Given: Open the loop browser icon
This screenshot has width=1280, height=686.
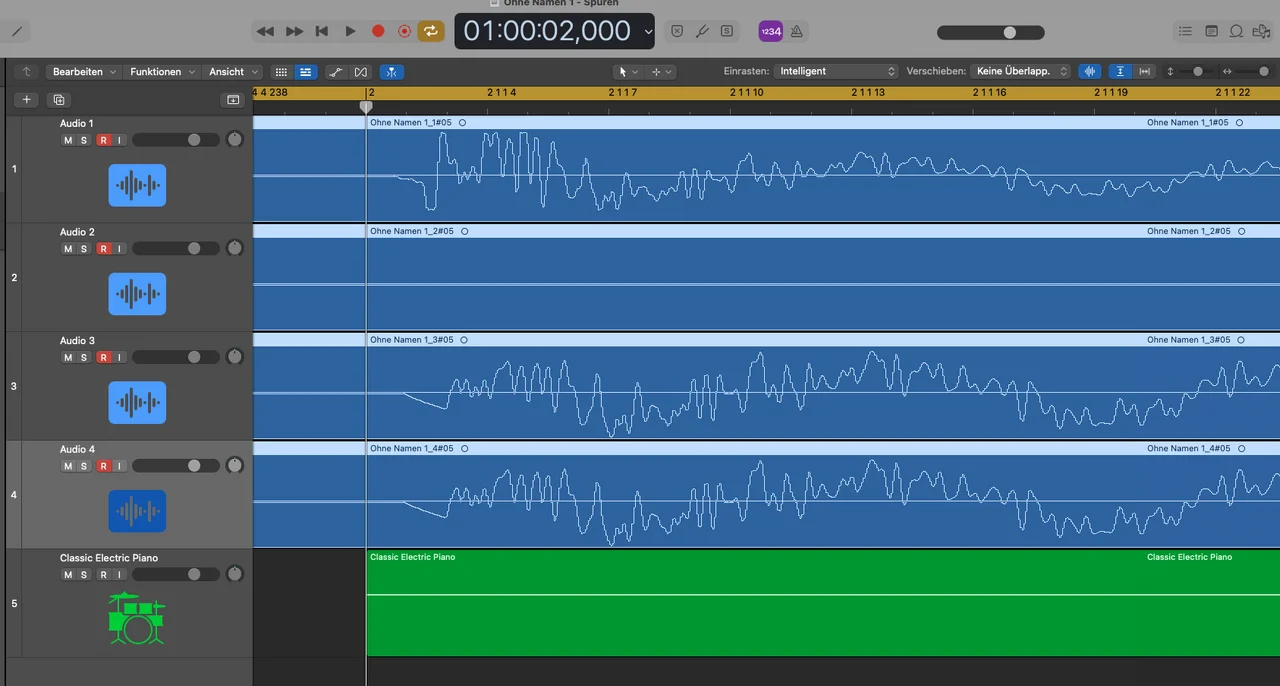Looking at the screenshot, I should (x=1236, y=31).
